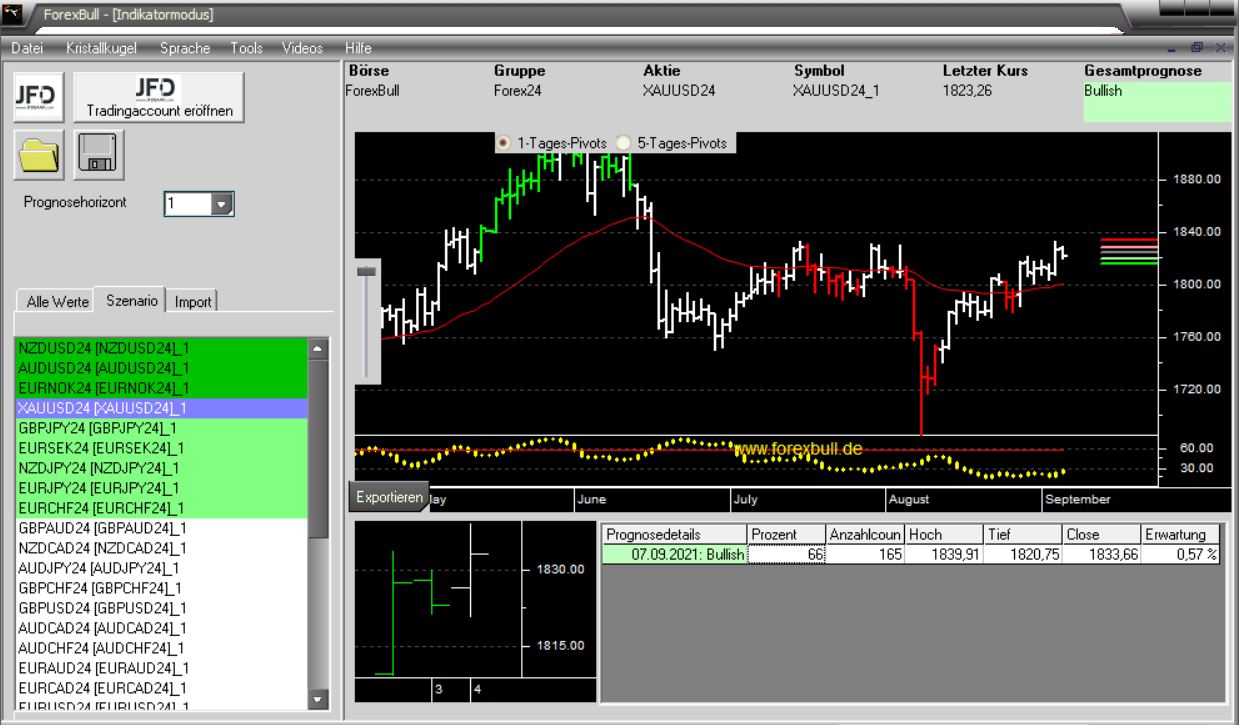Open the Tools menu
This screenshot has width=1239, height=725.
(x=246, y=48)
